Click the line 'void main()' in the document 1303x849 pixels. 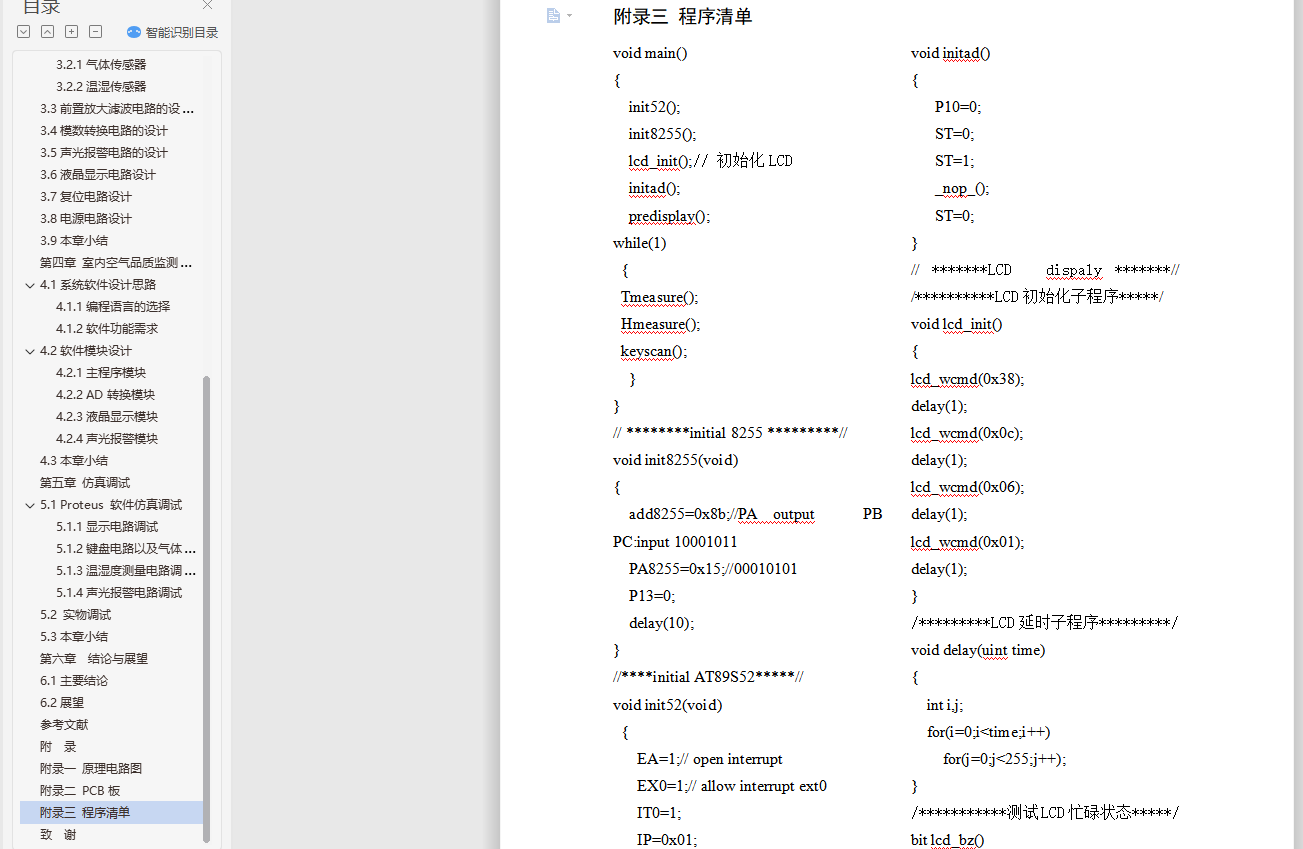tap(650, 53)
